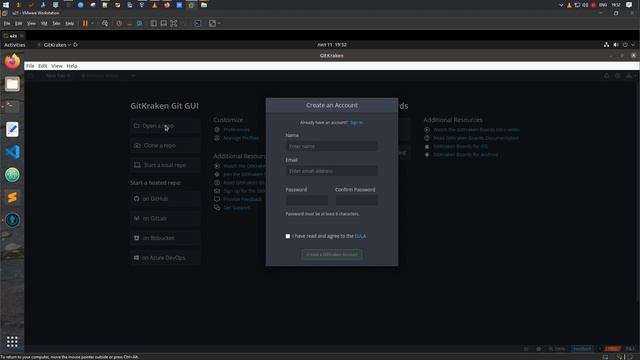Click the Ubuntu volume icon
The width and height of the screenshot is (640, 360).
616,45
